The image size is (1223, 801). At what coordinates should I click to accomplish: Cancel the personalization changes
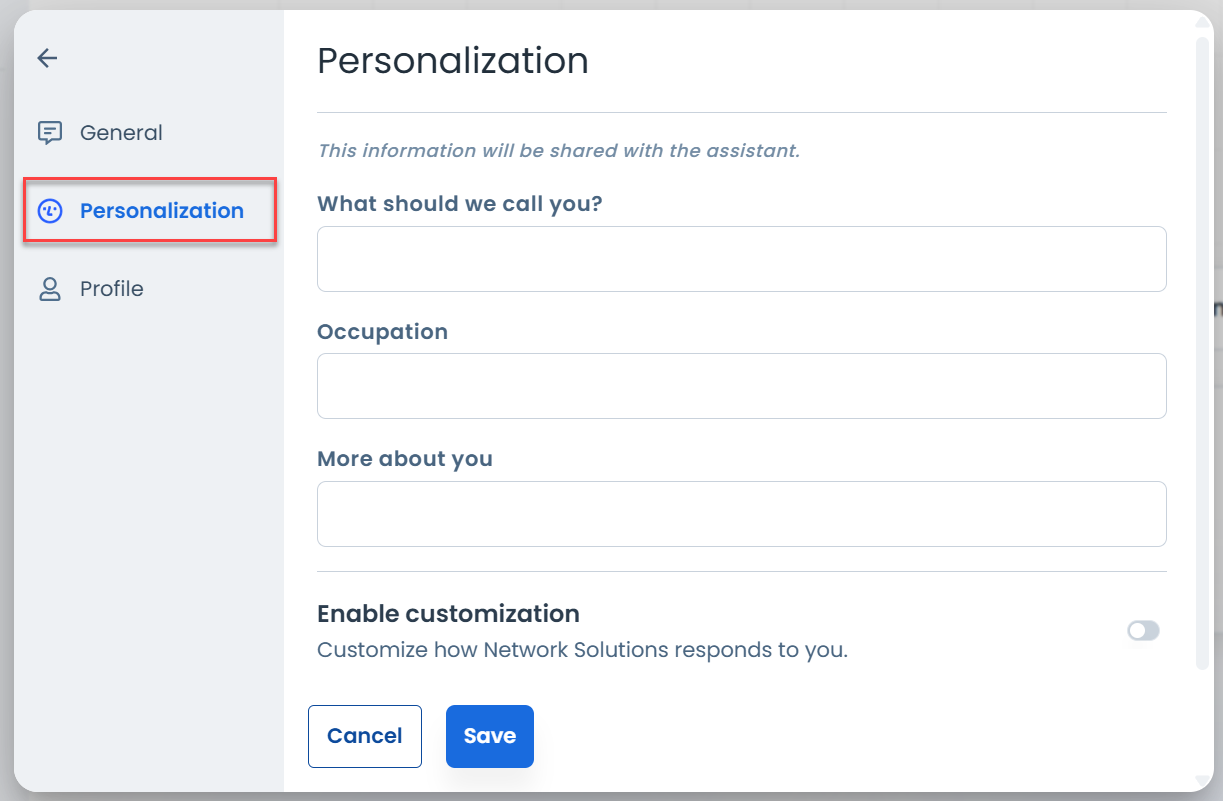click(x=365, y=736)
